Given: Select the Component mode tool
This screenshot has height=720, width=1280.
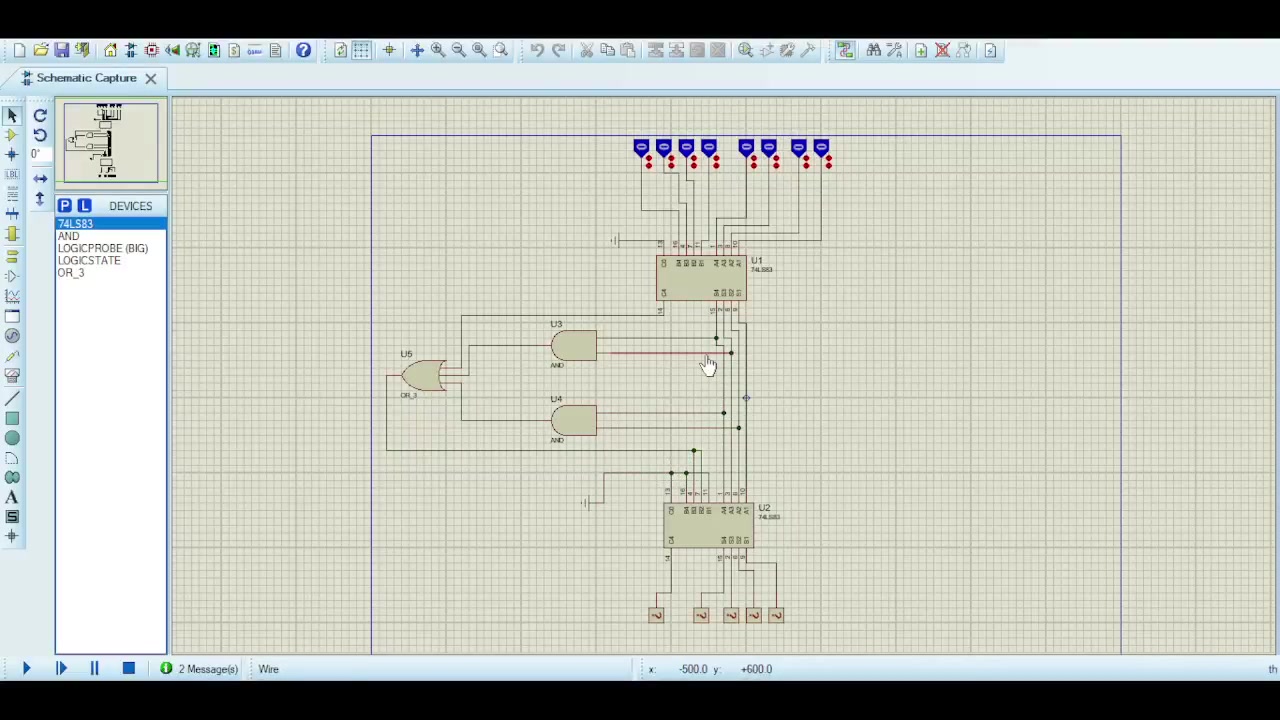Looking at the screenshot, I should (12, 135).
